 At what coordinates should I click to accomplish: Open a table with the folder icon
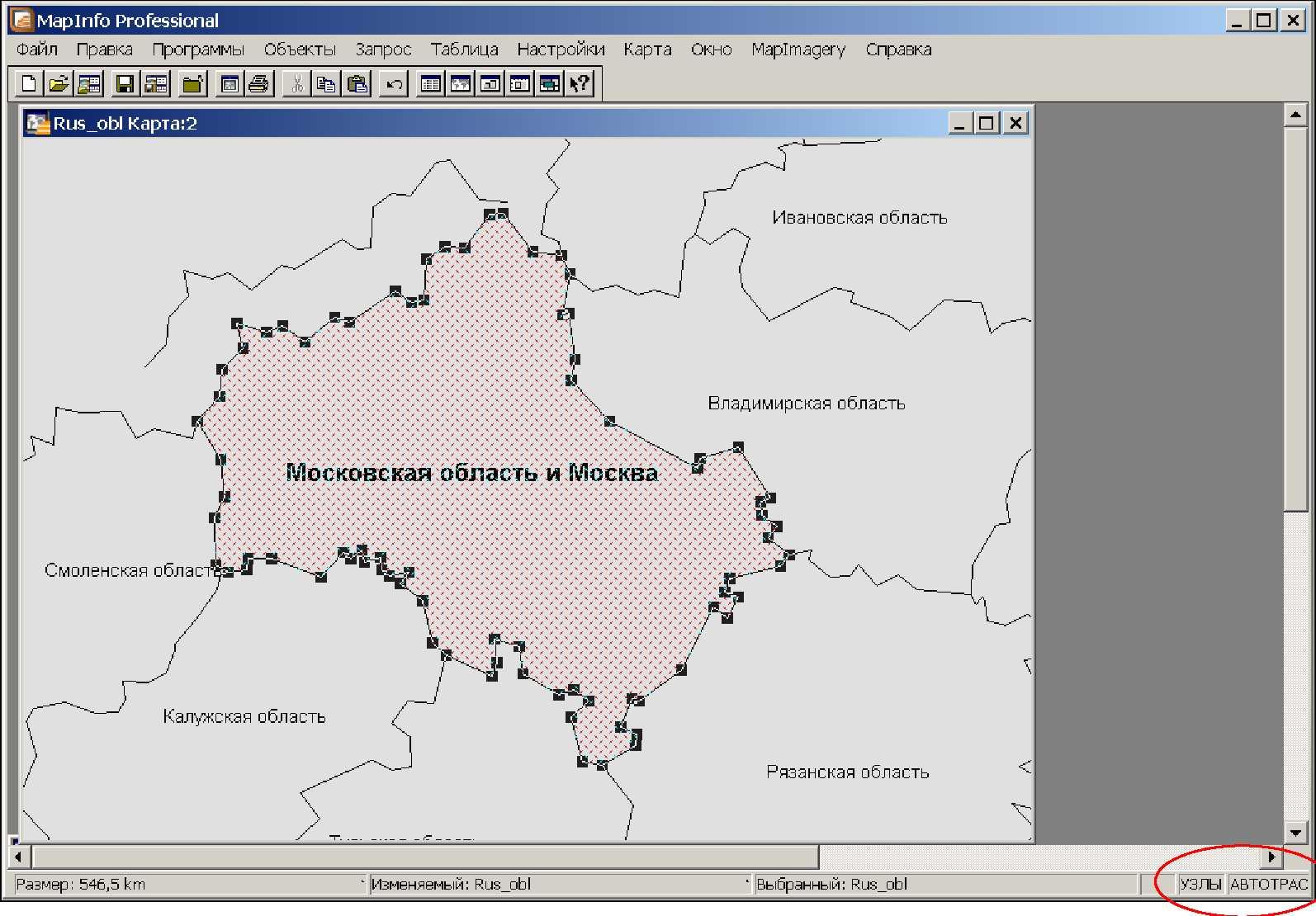[59, 83]
